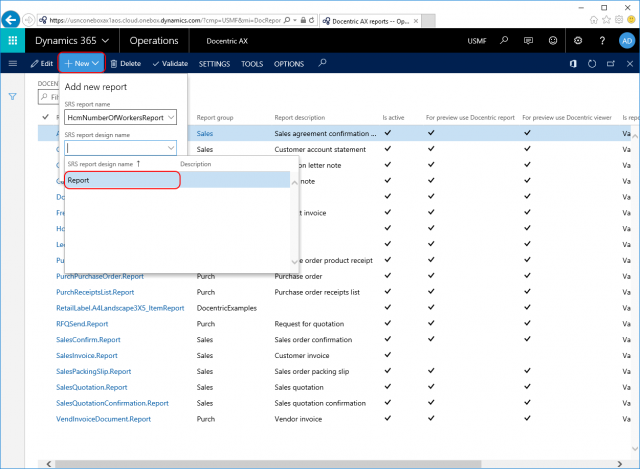Open the PurchReceiptsList.Report link
The height and width of the screenshot is (469, 640).
pos(95,292)
